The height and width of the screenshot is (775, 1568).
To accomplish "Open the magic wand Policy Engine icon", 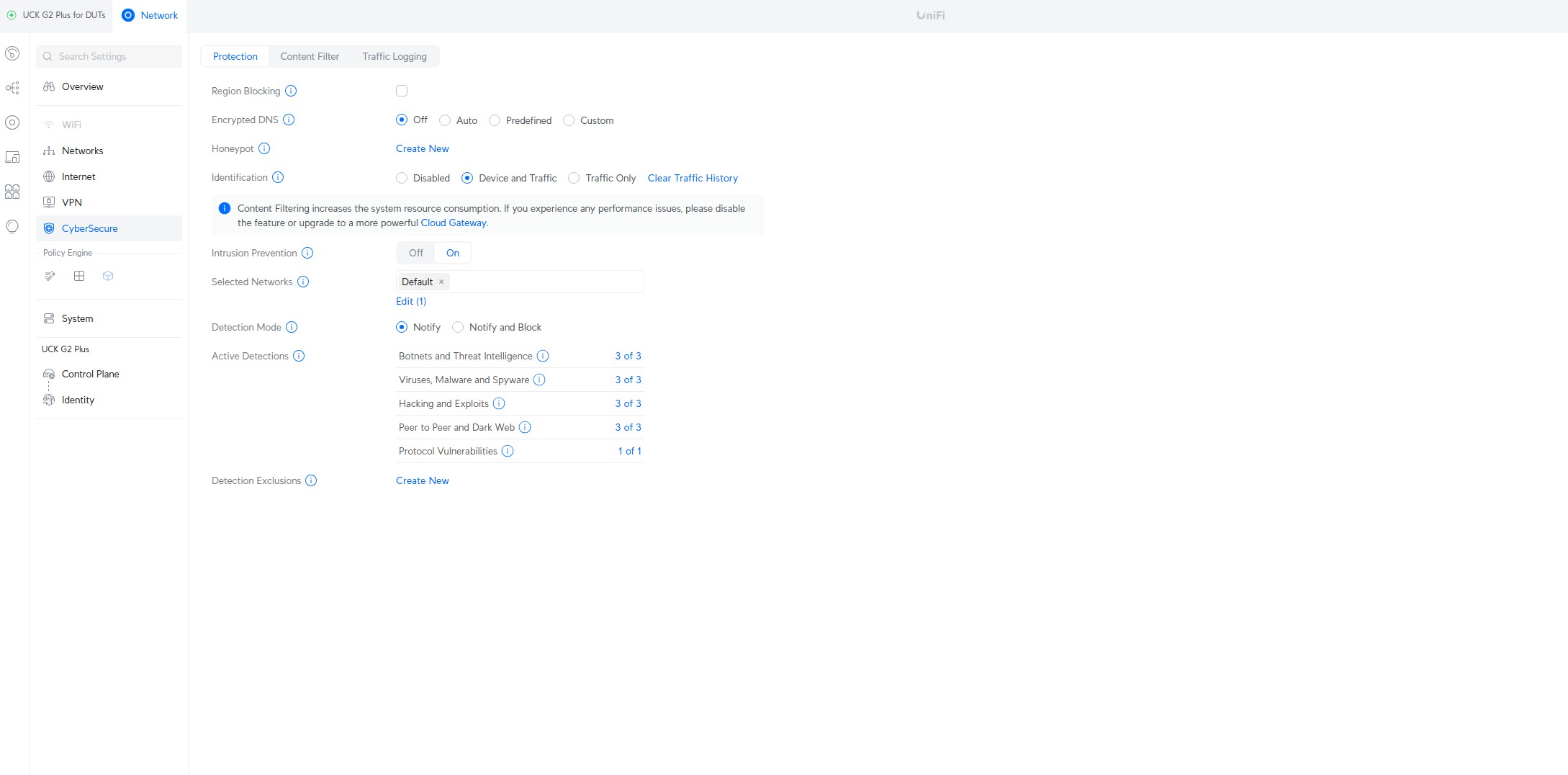I will click(50, 276).
